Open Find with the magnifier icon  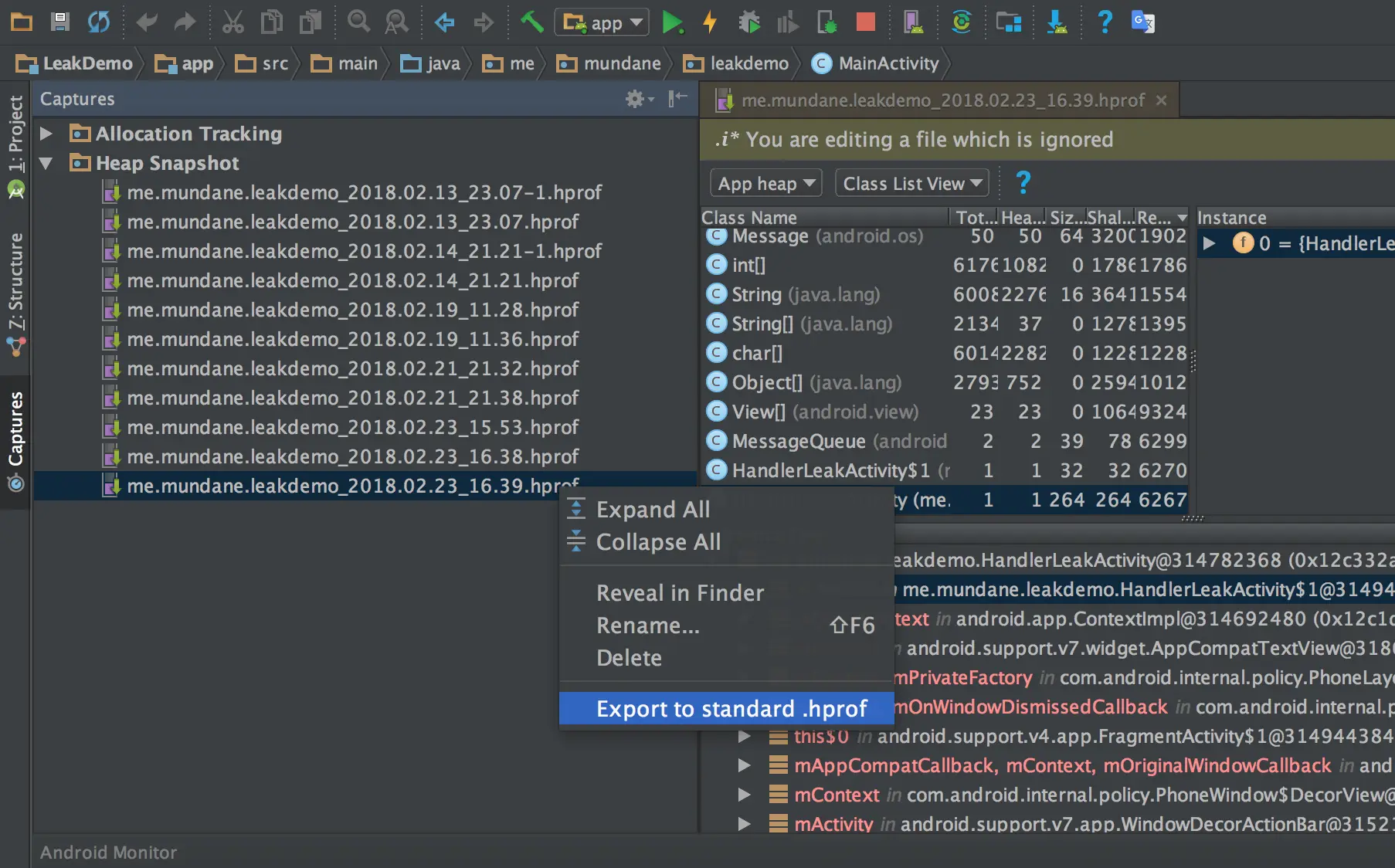pyautogui.click(x=358, y=22)
